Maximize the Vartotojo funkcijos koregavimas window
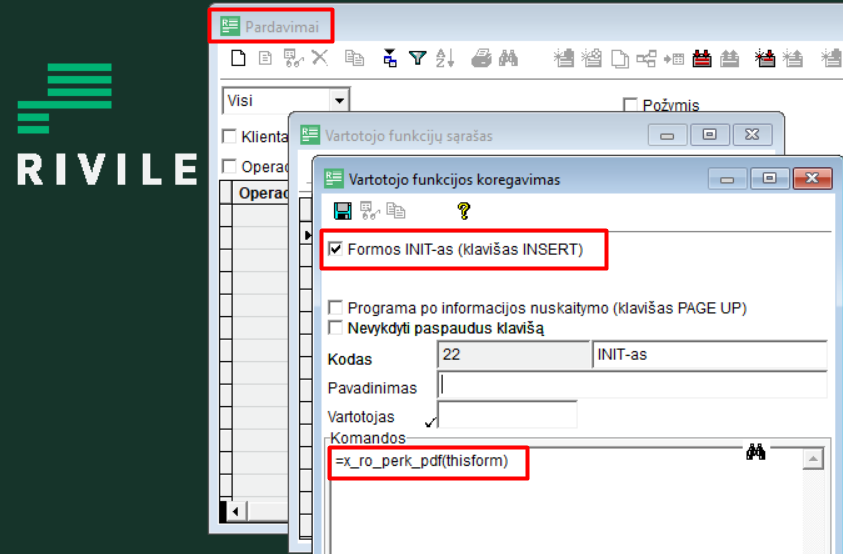843x554 pixels. pyautogui.click(x=769, y=179)
